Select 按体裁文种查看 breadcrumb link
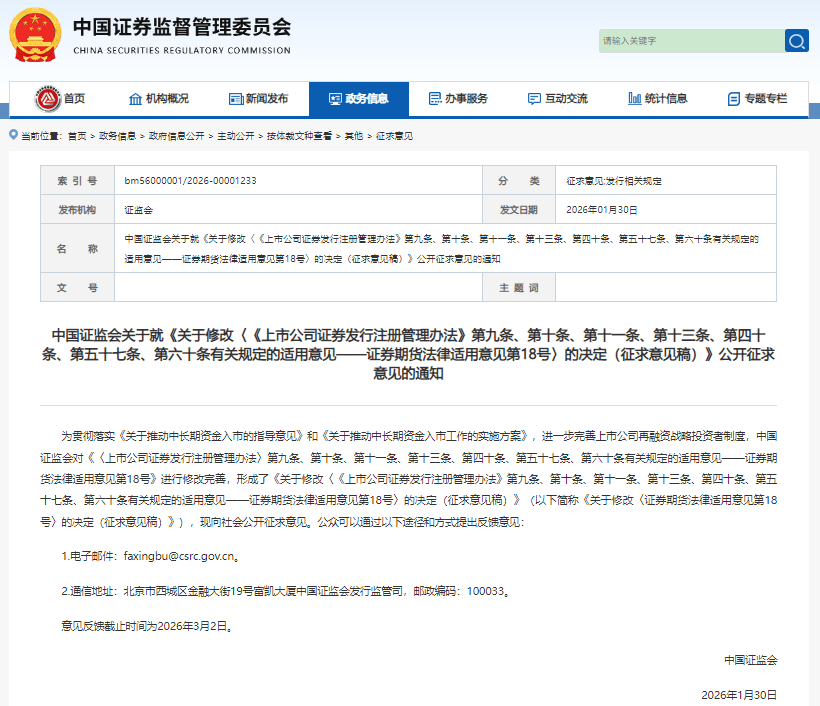Viewport: 820px width, 706px height. (298, 135)
